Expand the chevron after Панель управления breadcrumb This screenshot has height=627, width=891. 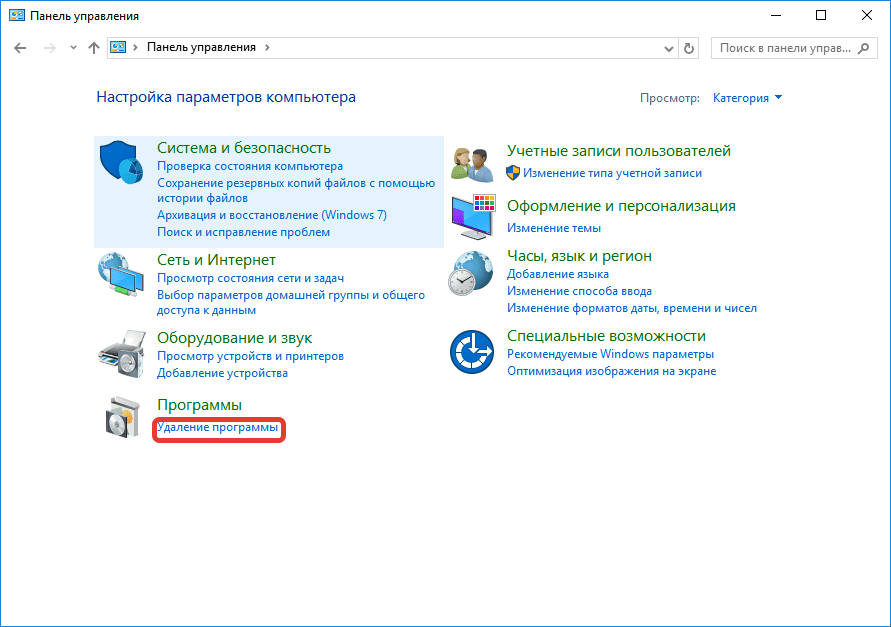point(267,47)
